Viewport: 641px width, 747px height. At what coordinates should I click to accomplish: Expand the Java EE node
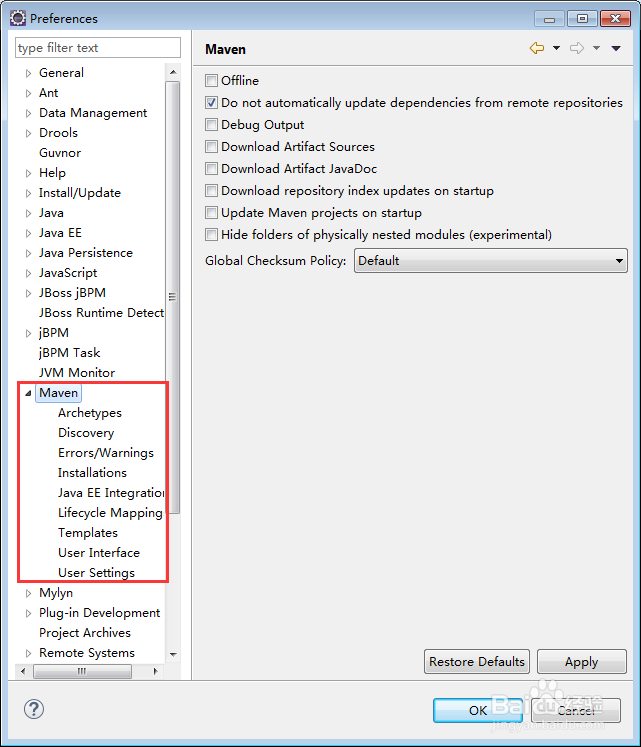tap(29, 233)
